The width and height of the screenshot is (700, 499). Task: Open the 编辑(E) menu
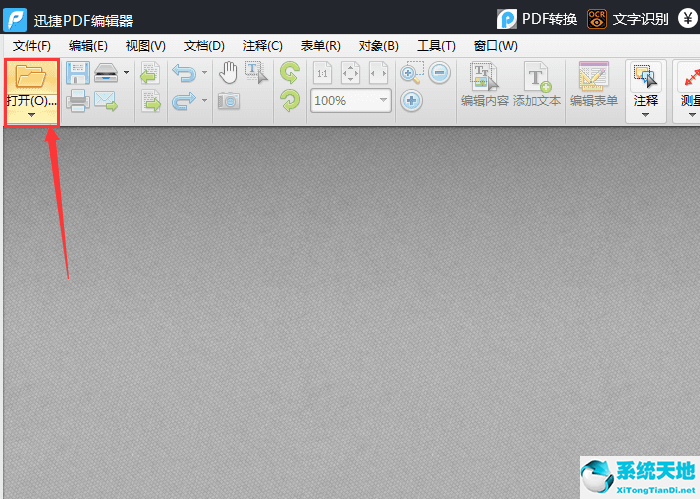click(88, 46)
